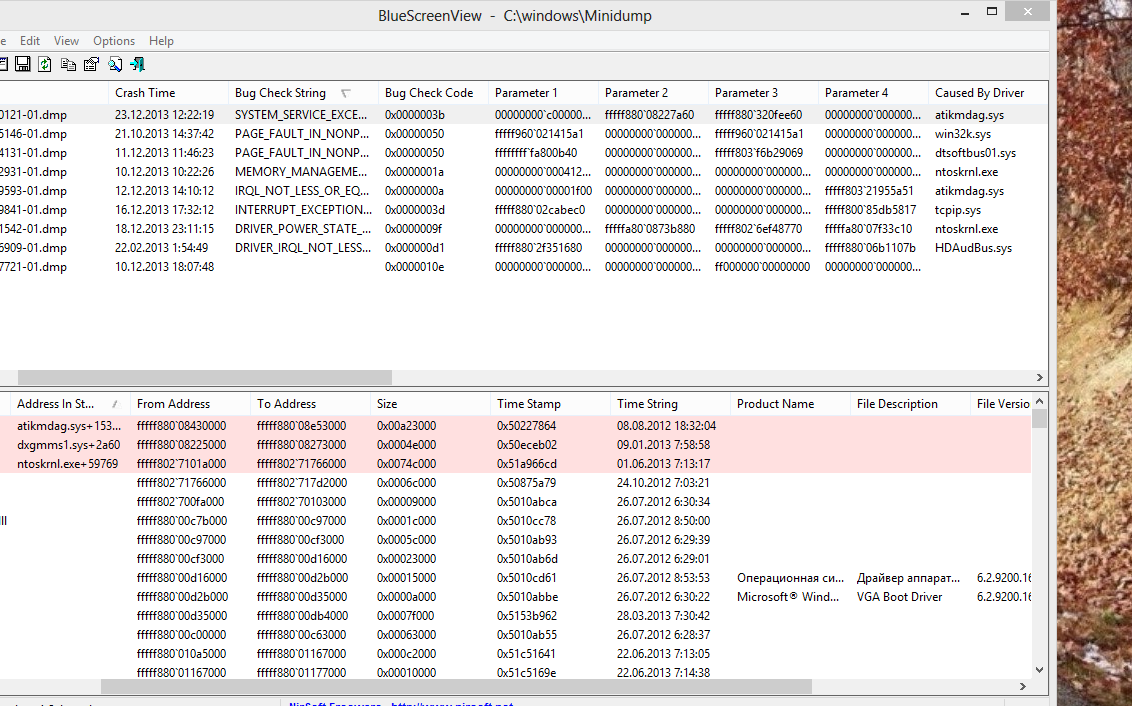The height and width of the screenshot is (706, 1132).
Task: Sort by Crash Time column header
Action: [x=168, y=92]
